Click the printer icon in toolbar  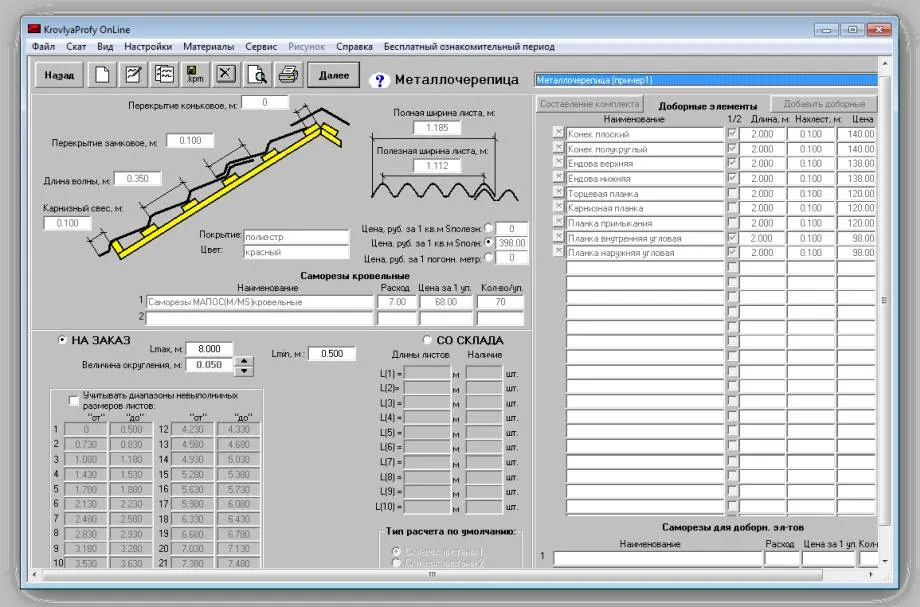(x=288, y=75)
